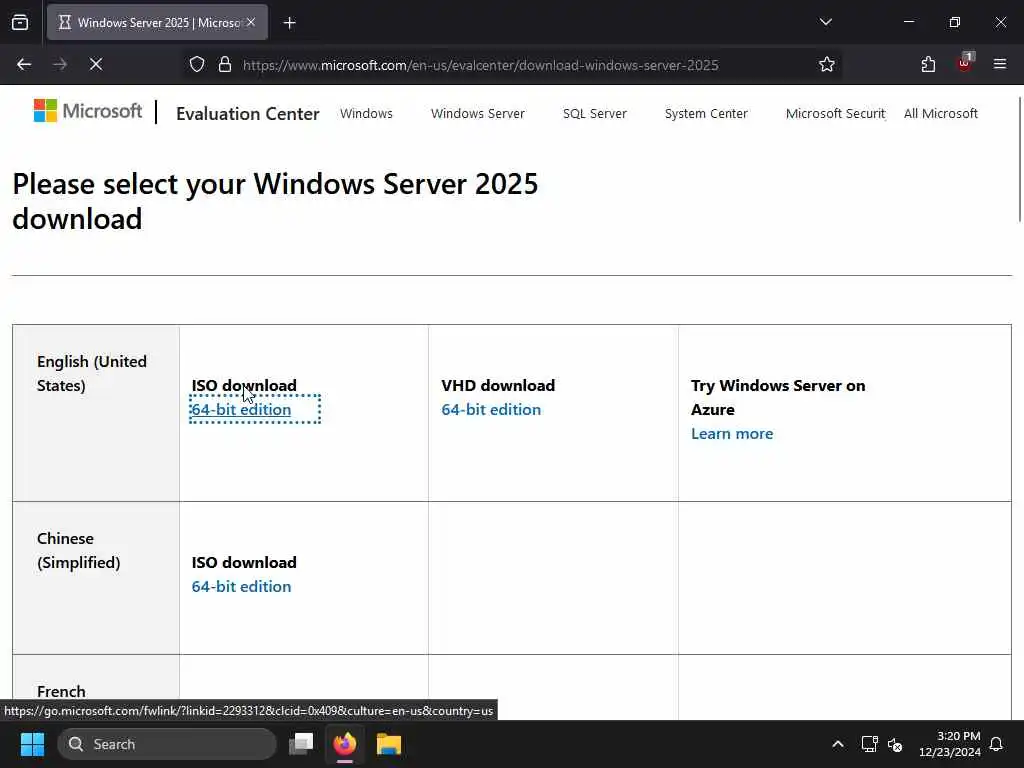Switch to Firefox on the taskbar
The image size is (1024, 768).
pos(345,744)
